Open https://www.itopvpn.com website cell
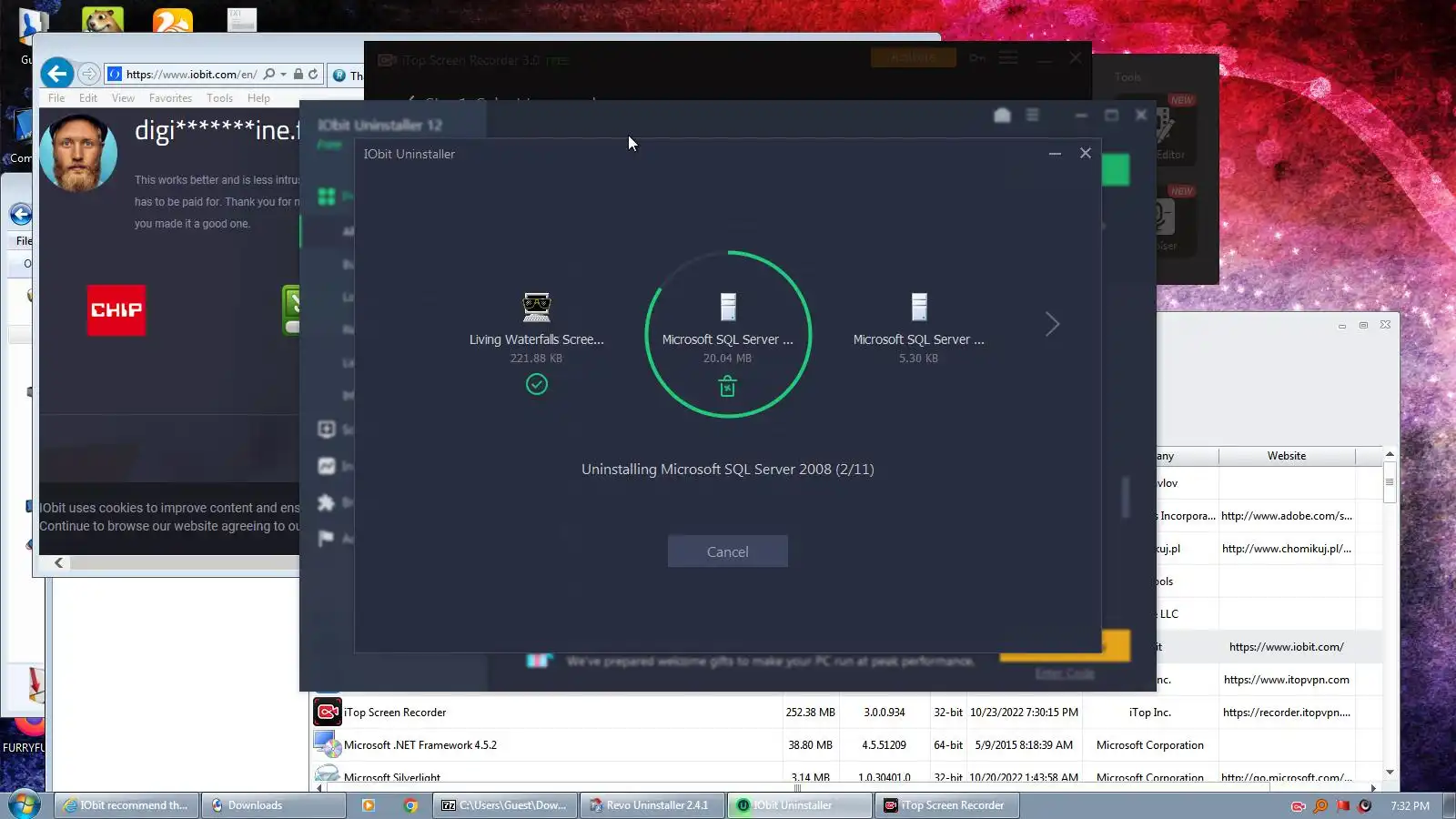Viewport: 1456px width, 819px height. (x=1286, y=680)
